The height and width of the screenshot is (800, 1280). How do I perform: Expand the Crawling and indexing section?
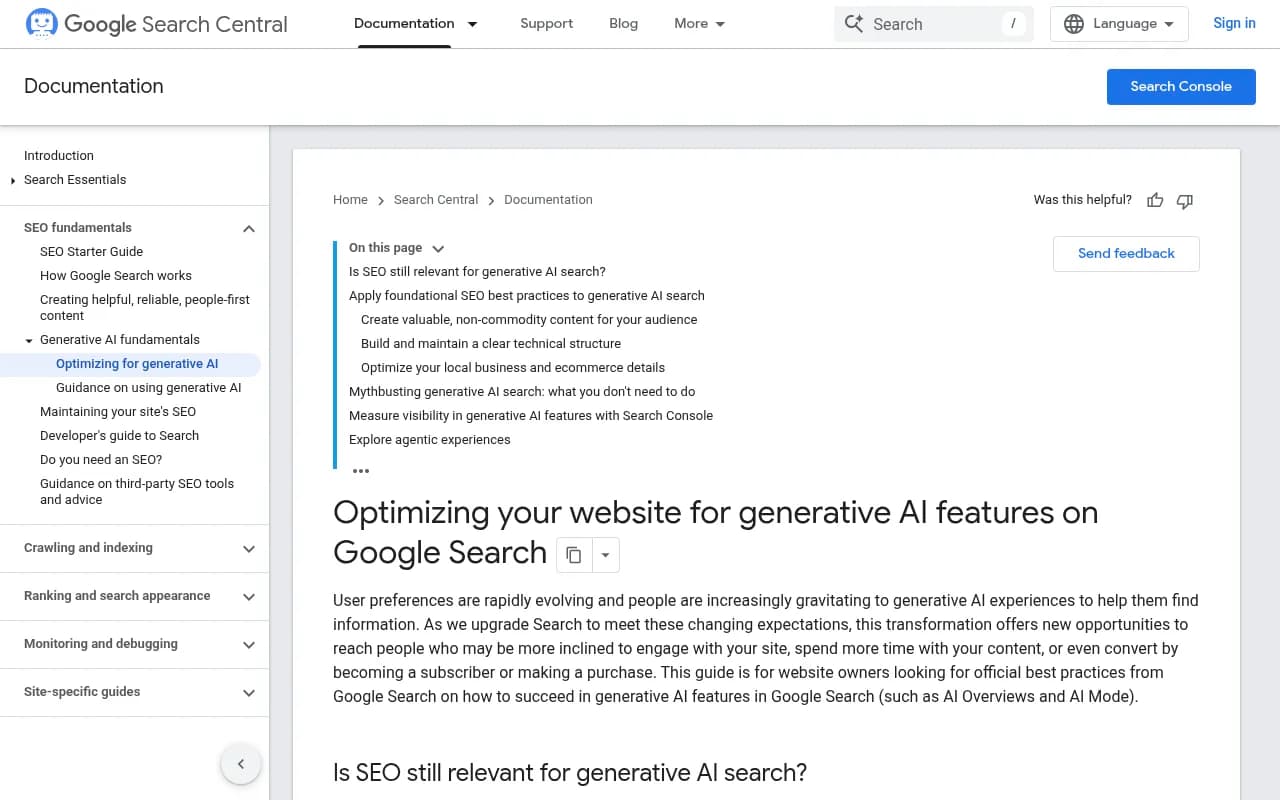point(249,549)
